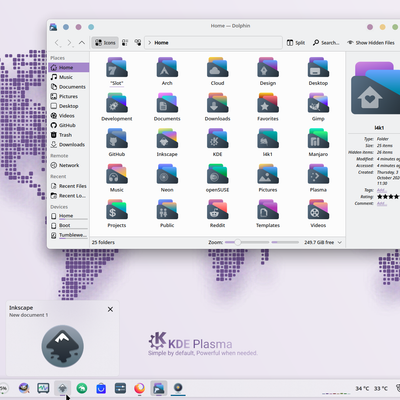Open the Downloads folder icon in file grid
Image resolution: width=400 pixels, height=400 pixels.
tap(217, 103)
